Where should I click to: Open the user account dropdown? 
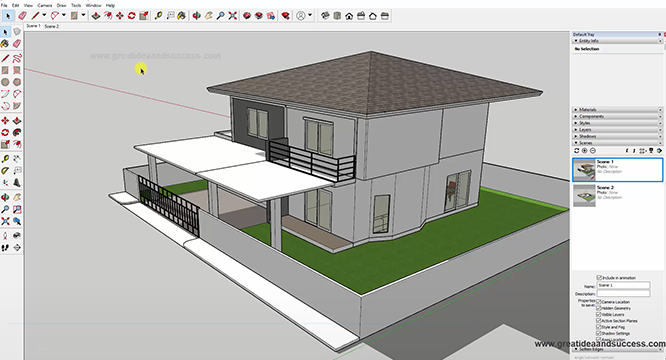click(x=310, y=16)
